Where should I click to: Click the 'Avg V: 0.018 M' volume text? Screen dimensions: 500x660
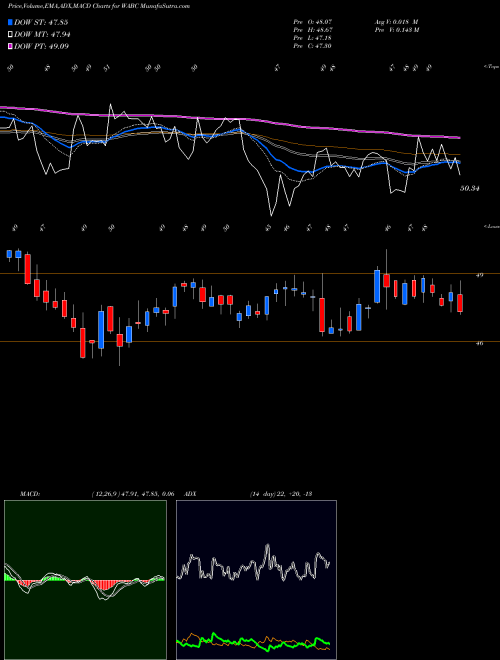[x=396, y=21]
